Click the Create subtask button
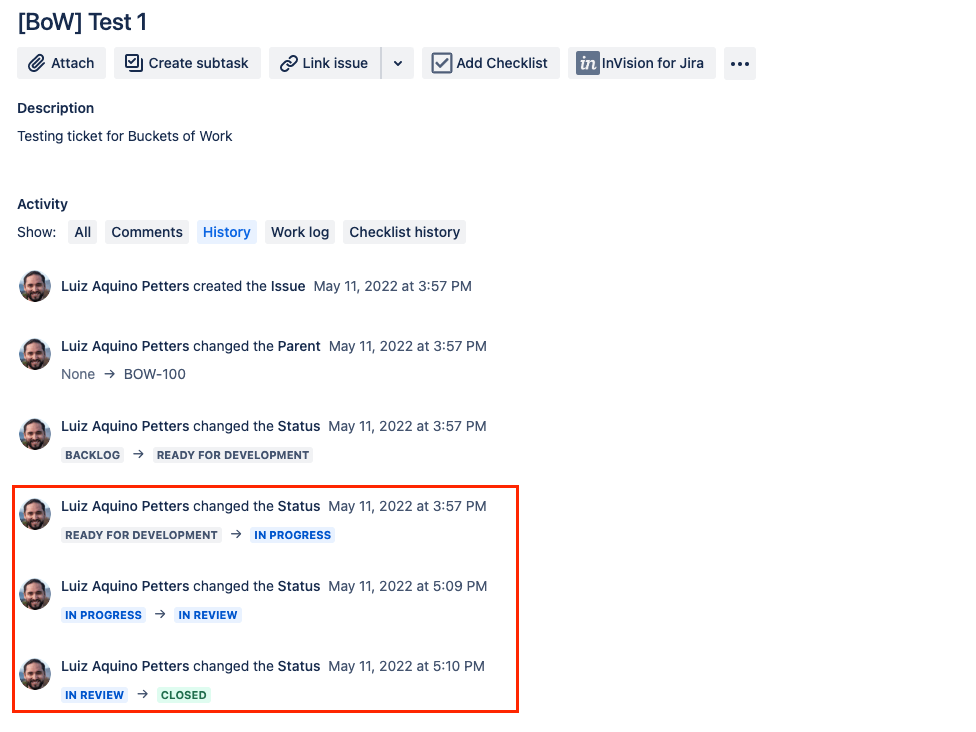Viewport: 976px width, 732px height. (x=187, y=63)
